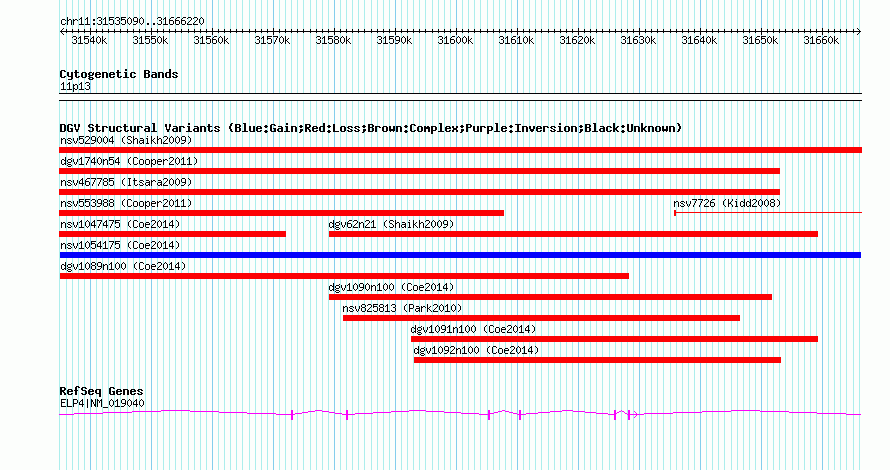This screenshot has height=470, width=890.
Task: Click the nsv7726 (Kidd2008) thin red feature
Action: tap(768, 213)
